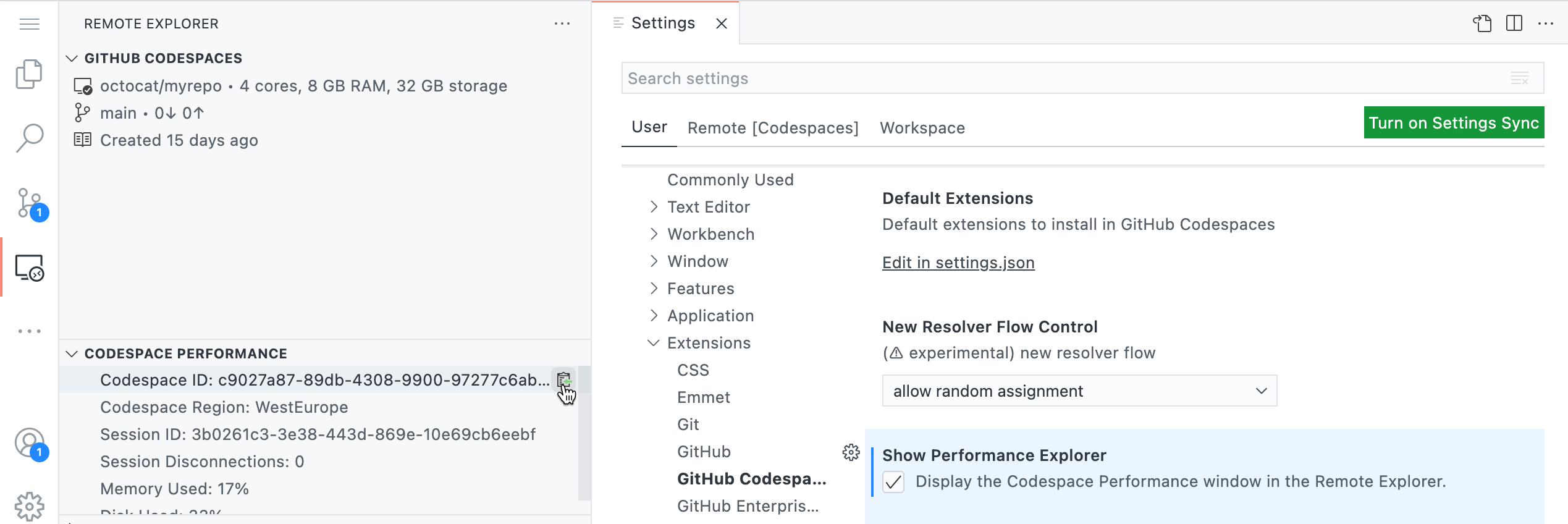Collapse the GitHub Codespaces section
This screenshot has height=524, width=1568.
[x=72, y=58]
